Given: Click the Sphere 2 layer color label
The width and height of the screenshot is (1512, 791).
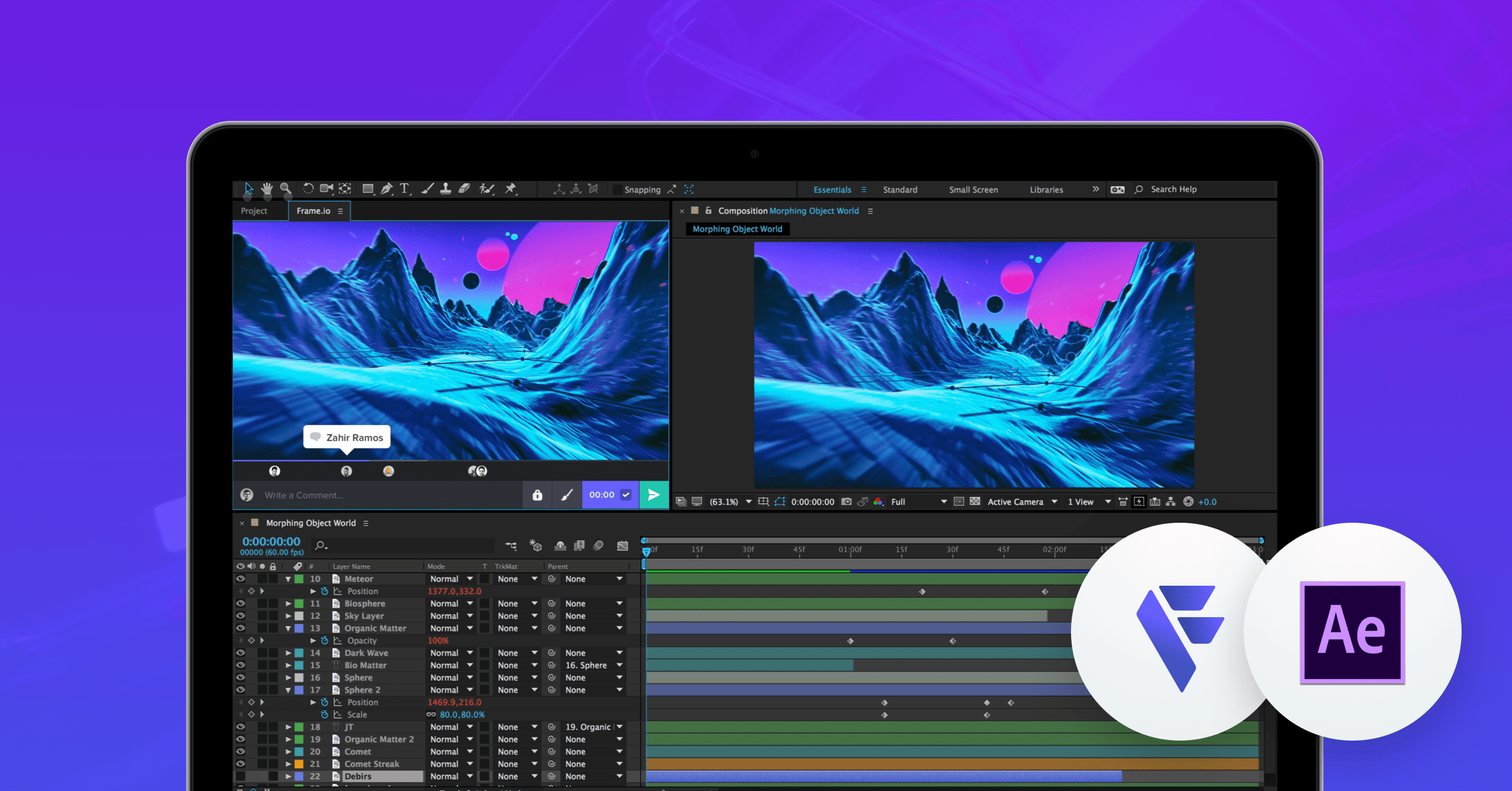Looking at the screenshot, I should pyautogui.click(x=299, y=690).
